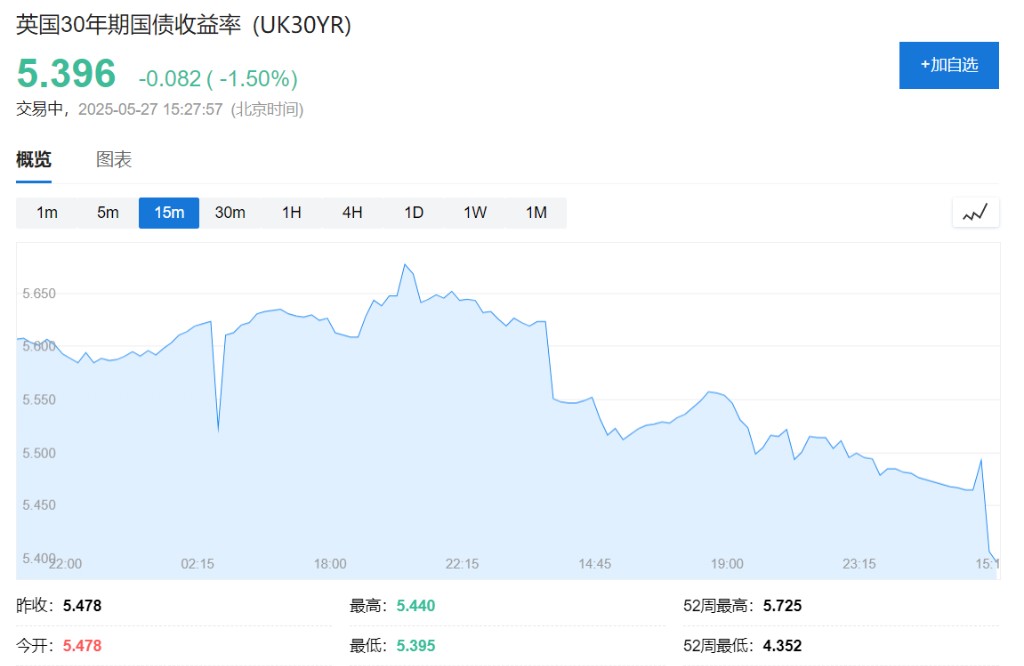Select the 5m interval
This screenshot has width=1024, height=666.
click(108, 212)
